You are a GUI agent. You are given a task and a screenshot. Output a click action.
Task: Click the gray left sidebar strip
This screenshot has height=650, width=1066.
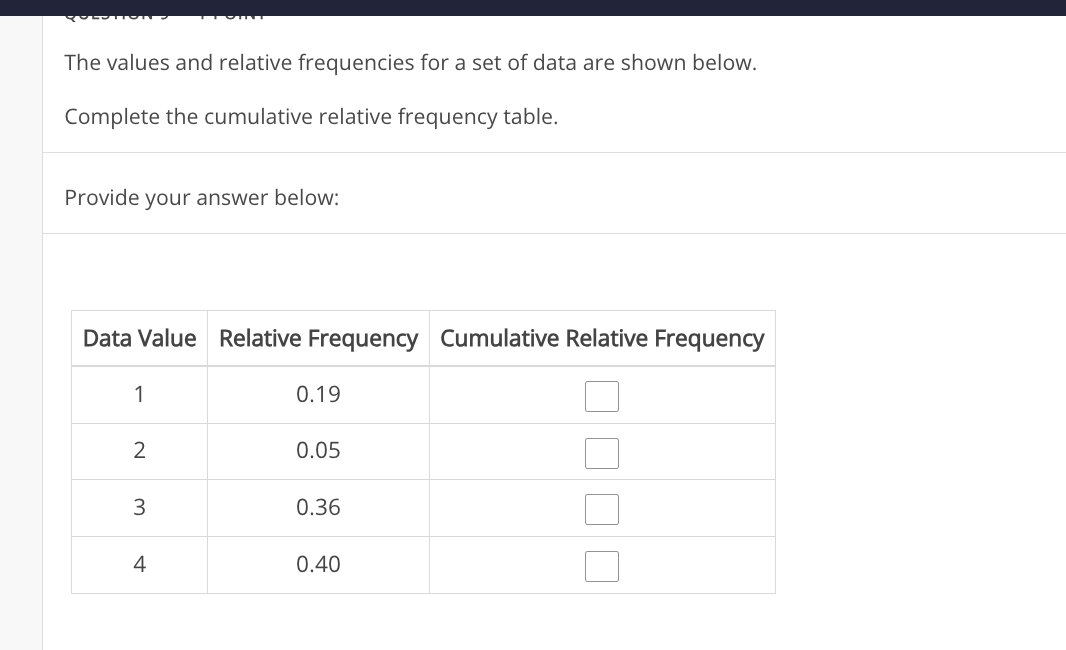(21, 332)
